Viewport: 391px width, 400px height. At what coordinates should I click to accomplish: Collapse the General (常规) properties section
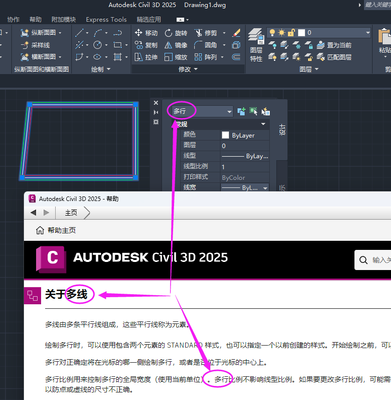point(263,124)
